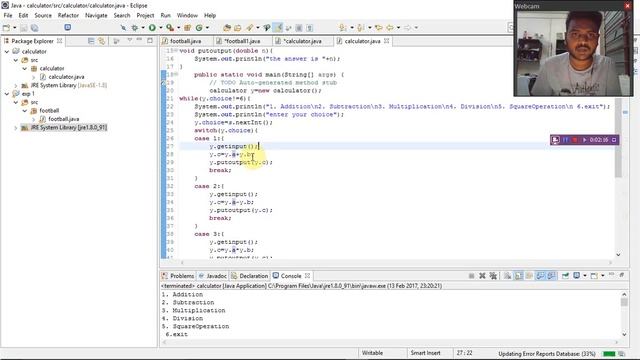Screen dimensions: 640x360
Task: Toggle Mark Occurrences highlighted toolbar icon
Action: pyautogui.click(x=278, y=28)
